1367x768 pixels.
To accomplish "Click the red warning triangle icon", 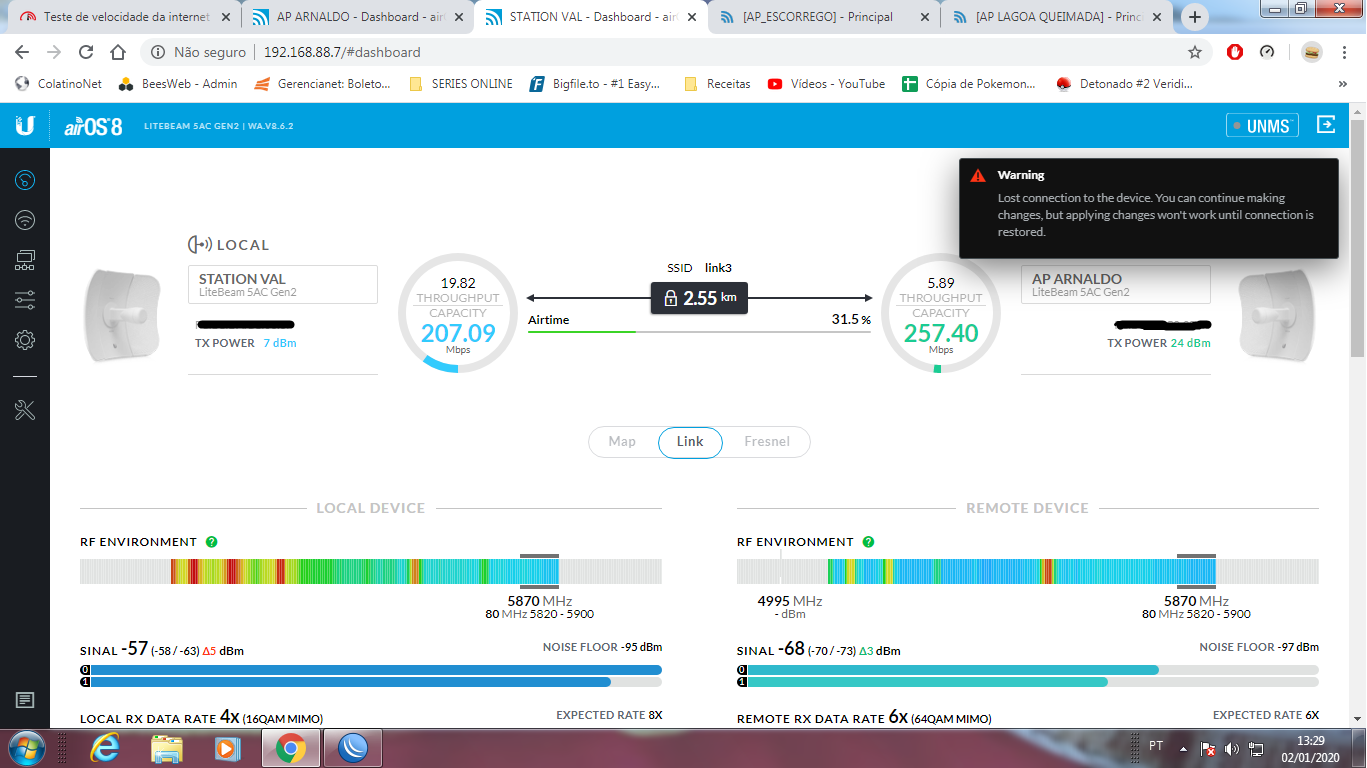I will [978, 176].
